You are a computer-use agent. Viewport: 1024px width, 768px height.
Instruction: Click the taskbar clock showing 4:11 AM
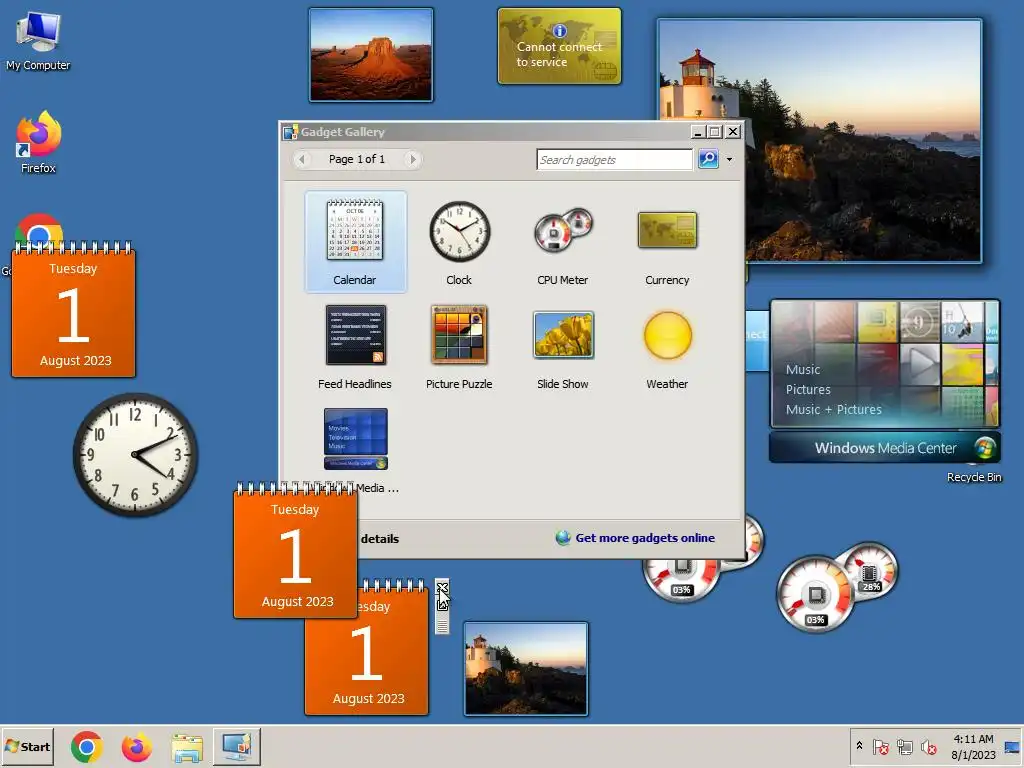(x=973, y=746)
